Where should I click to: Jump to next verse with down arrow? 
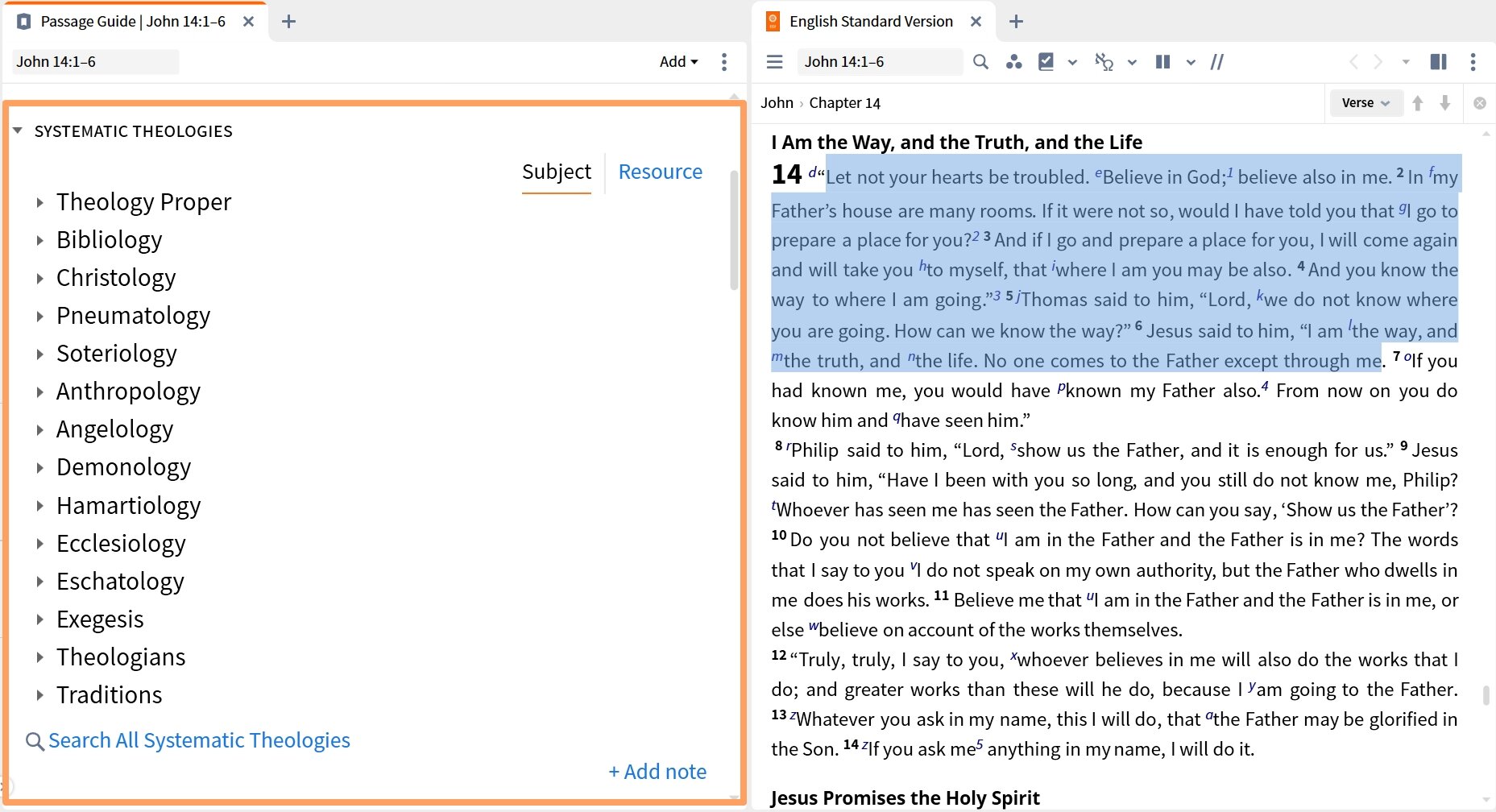(1445, 103)
